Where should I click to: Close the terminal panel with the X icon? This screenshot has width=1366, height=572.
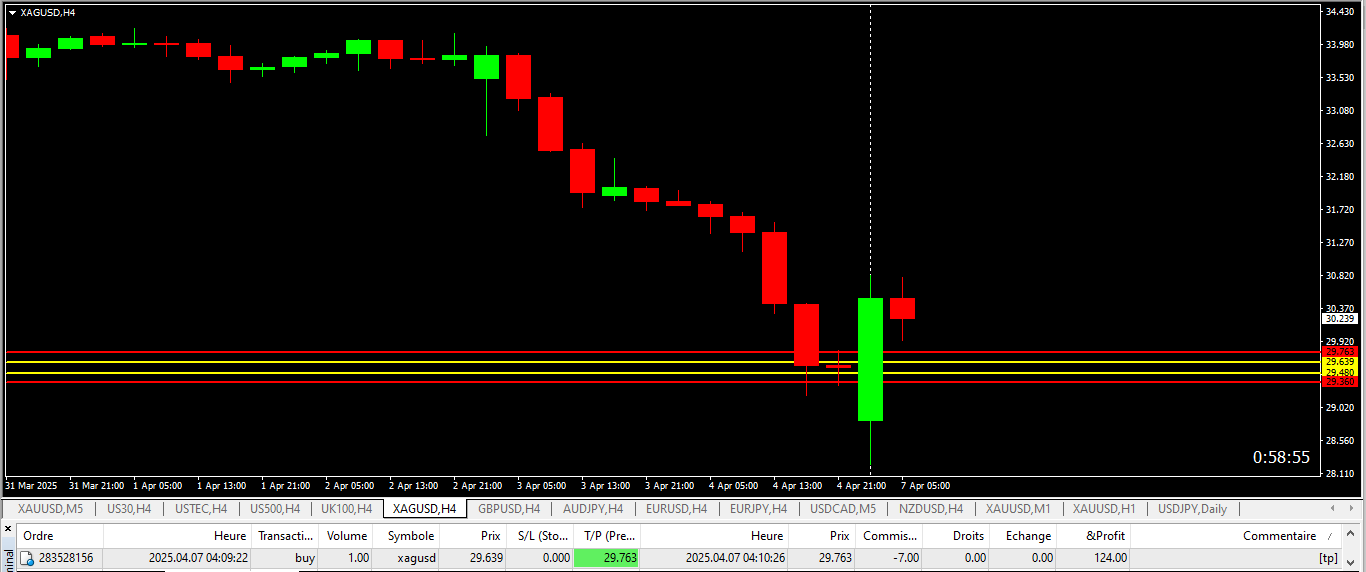tap(8, 529)
